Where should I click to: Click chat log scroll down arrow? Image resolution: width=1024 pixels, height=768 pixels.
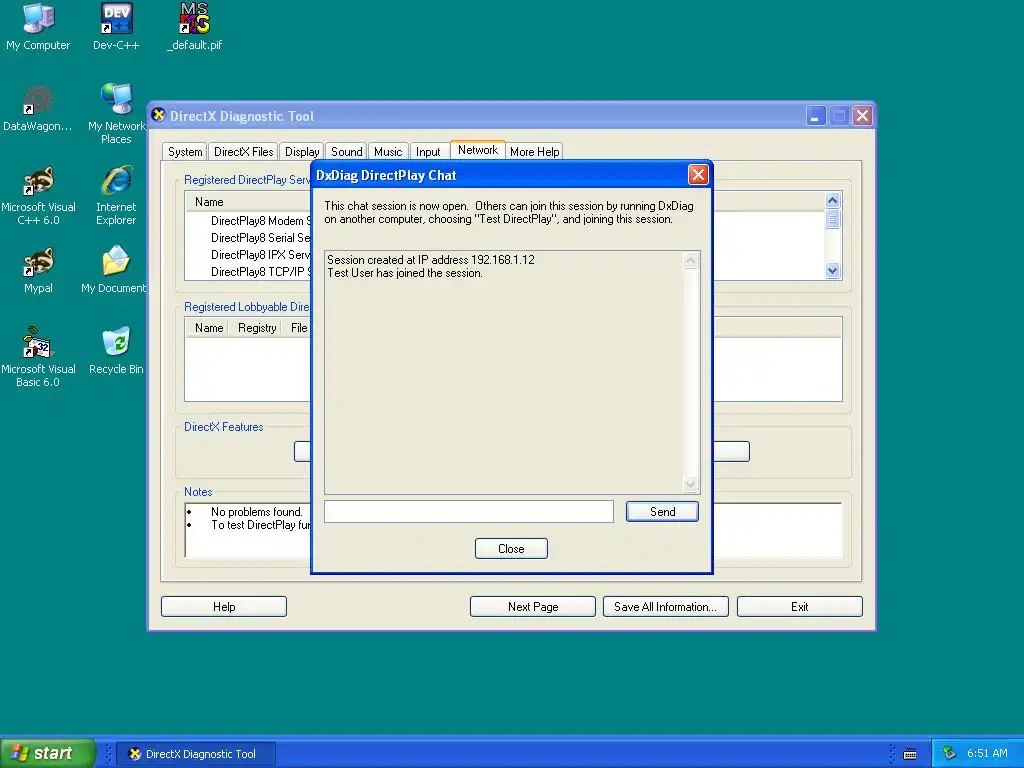pyautogui.click(x=691, y=484)
